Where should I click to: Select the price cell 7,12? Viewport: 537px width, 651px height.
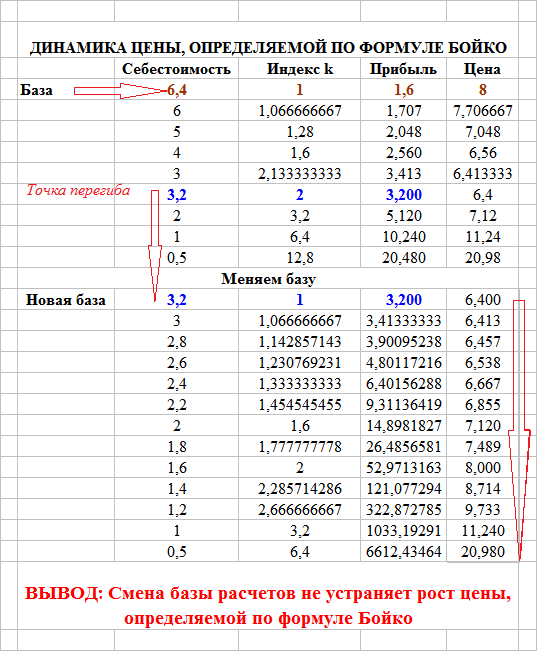pos(482,215)
